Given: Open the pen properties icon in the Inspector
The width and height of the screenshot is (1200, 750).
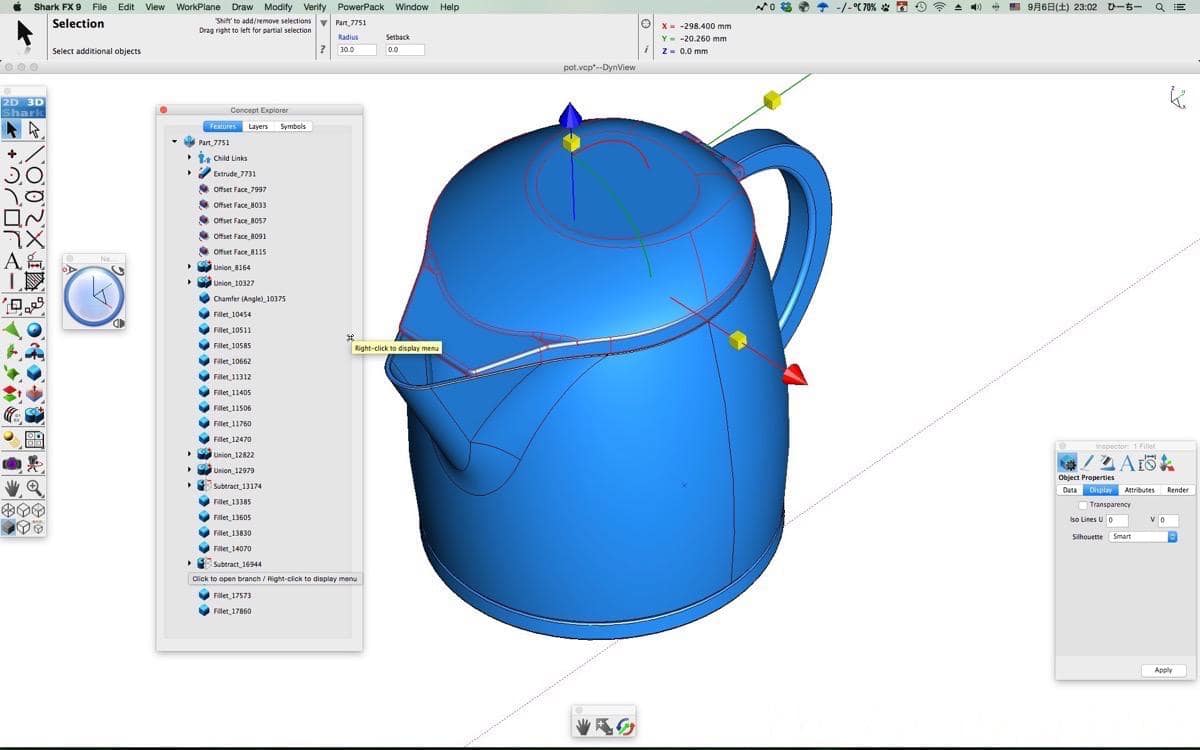Looking at the screenshot, I should (x=1087, y=463).
